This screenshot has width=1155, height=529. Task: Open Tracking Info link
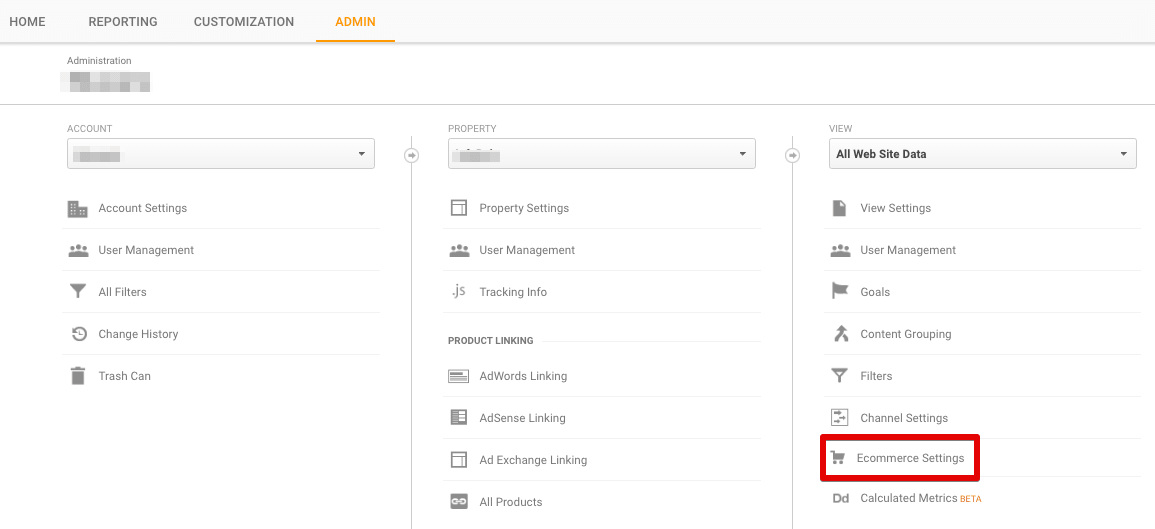click(513, 292)
